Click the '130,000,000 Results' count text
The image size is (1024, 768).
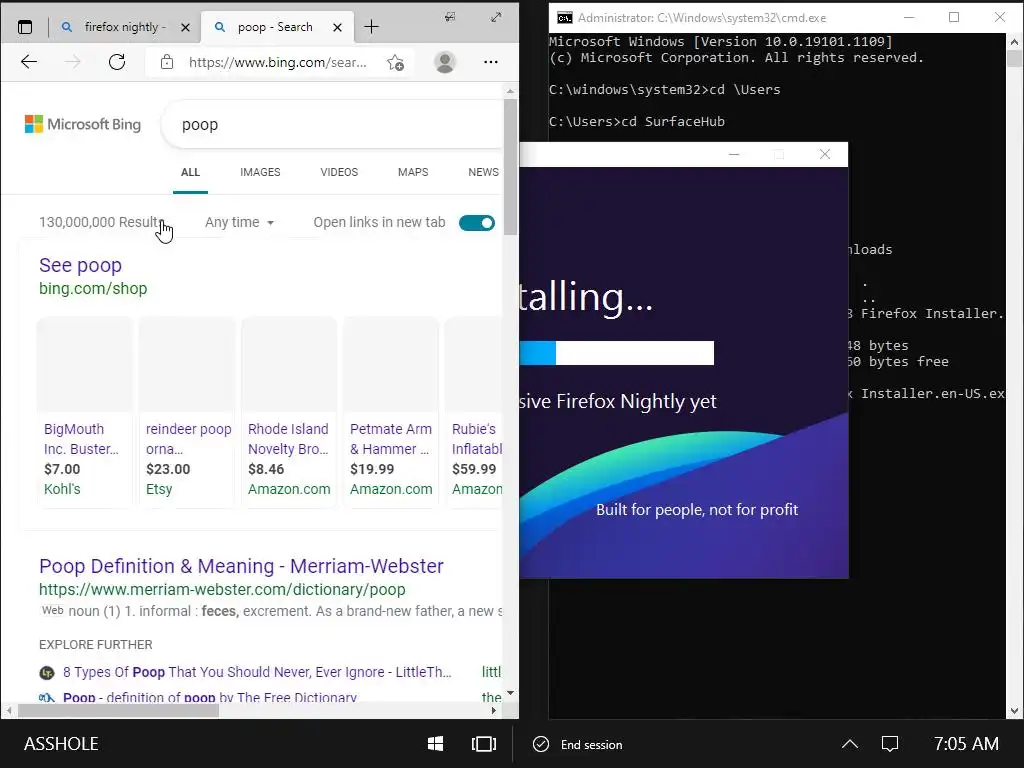[x=100, y=223]
